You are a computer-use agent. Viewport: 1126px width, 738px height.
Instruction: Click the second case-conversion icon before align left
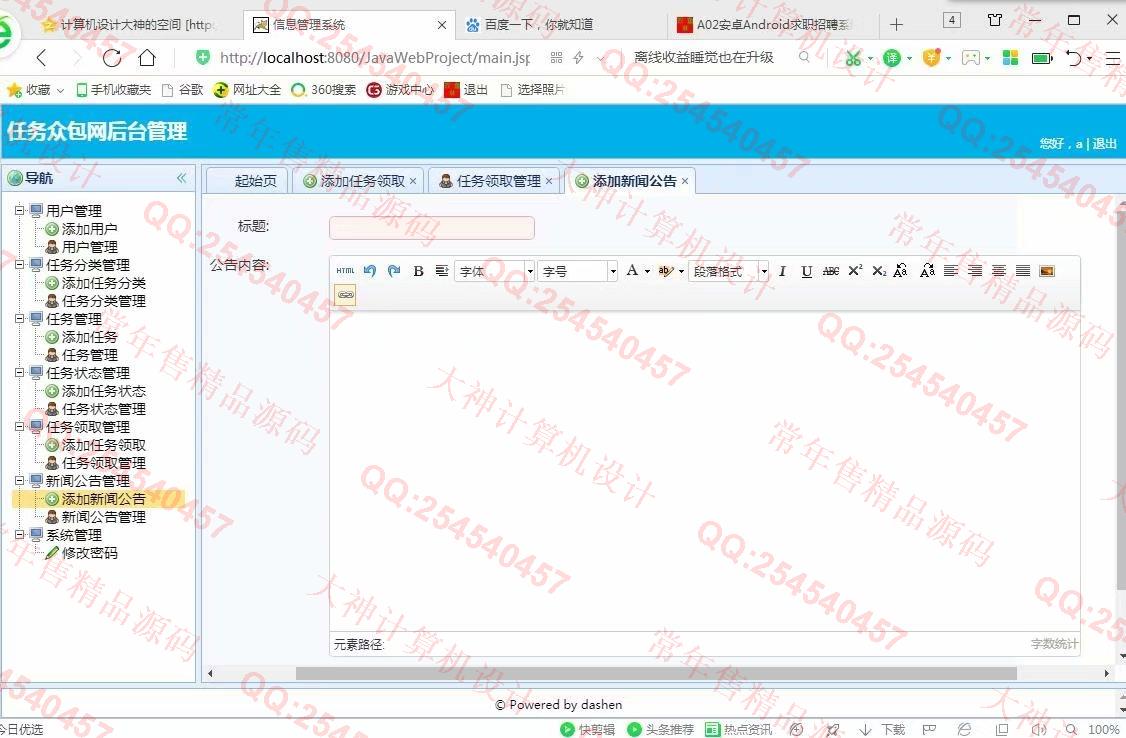(x=927, y=271)
